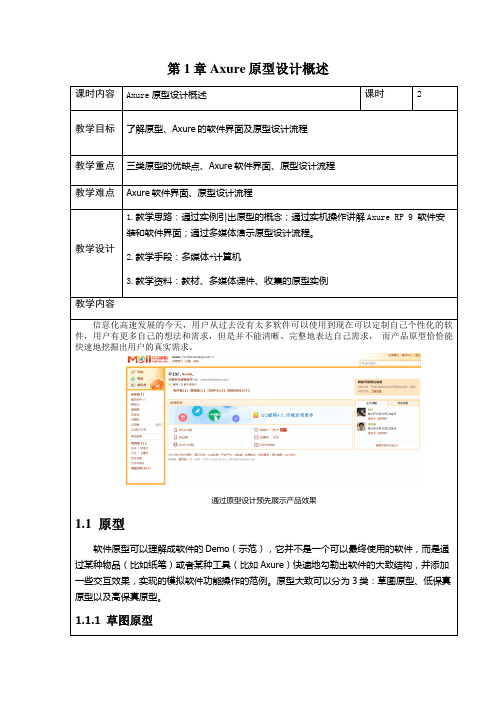Click the line starting with 三类原型的优缺点
This screenshot has width=496, height=702.
click(x=231, y=166)
